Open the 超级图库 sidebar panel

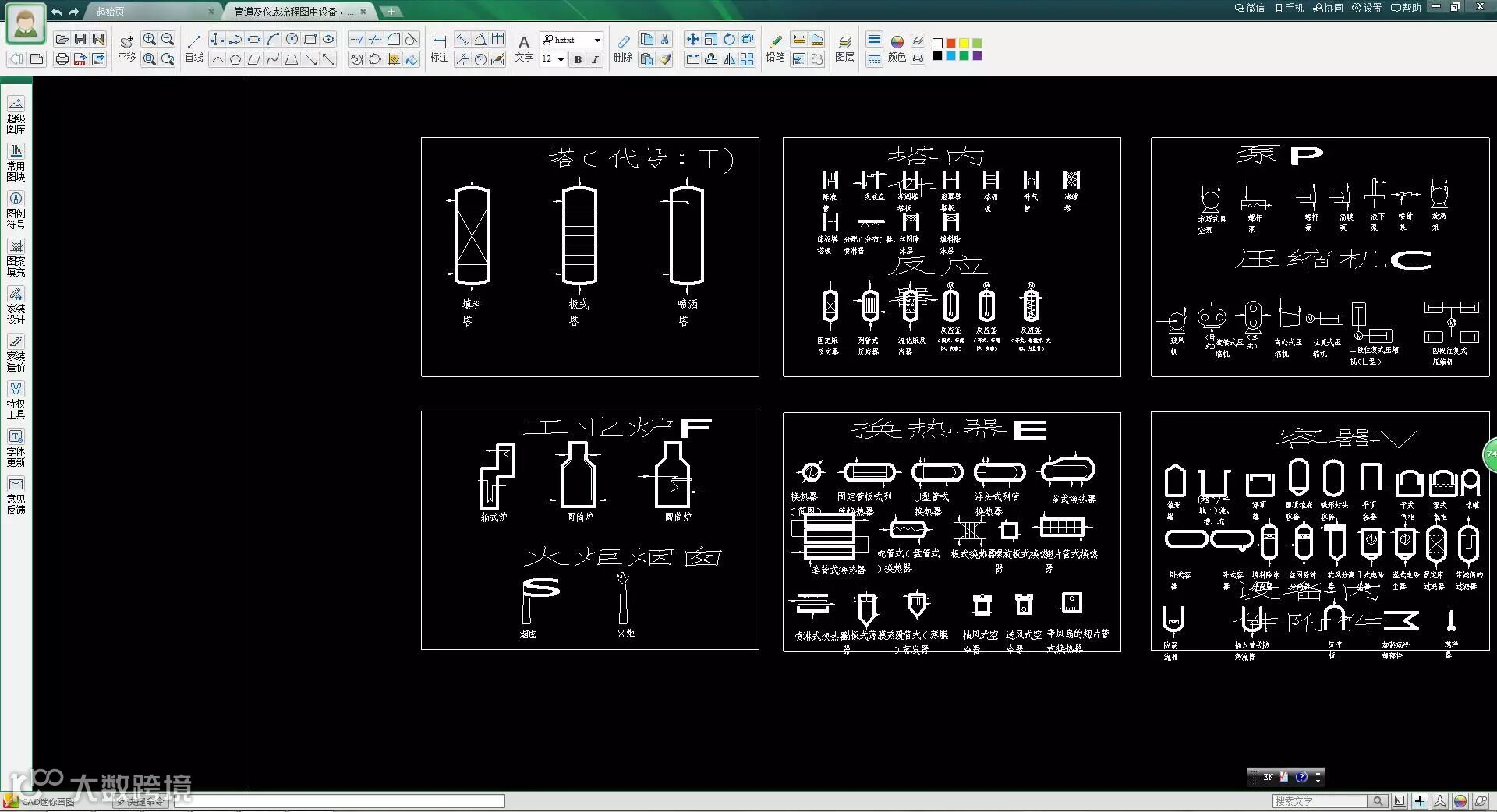(x=16, y=115)
